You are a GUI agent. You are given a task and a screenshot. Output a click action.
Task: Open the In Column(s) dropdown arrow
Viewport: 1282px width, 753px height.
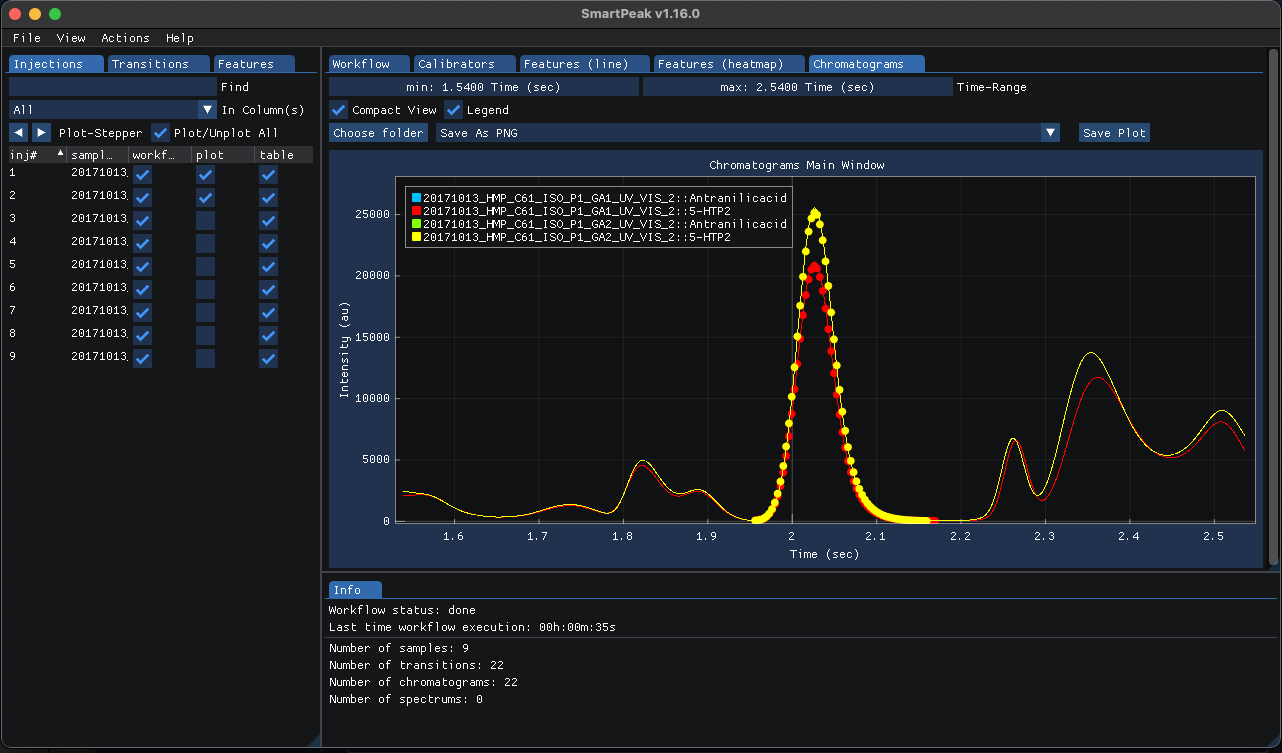(207, 110)
